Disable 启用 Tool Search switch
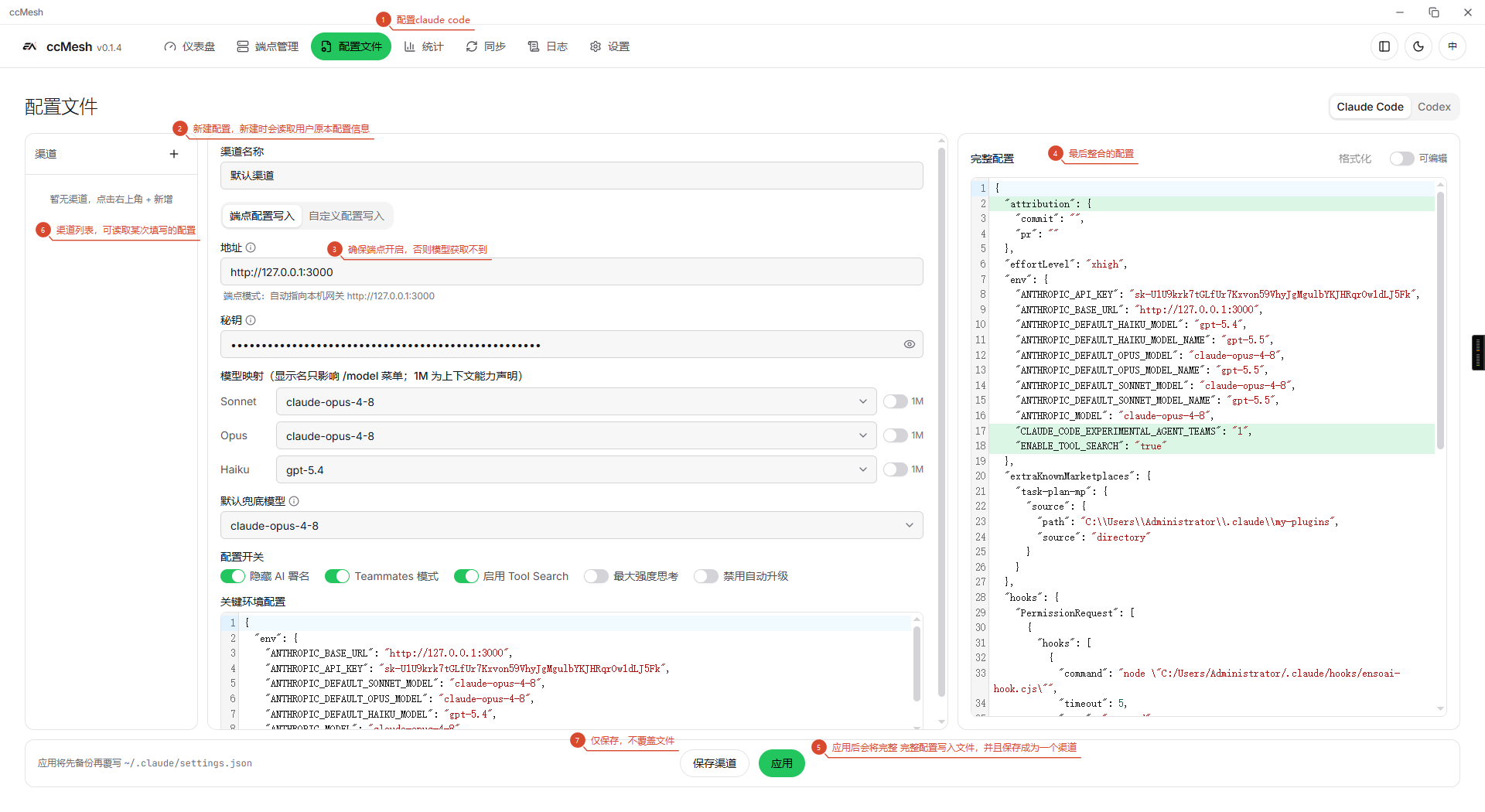The image size is (1485, 812). (466, 576)
